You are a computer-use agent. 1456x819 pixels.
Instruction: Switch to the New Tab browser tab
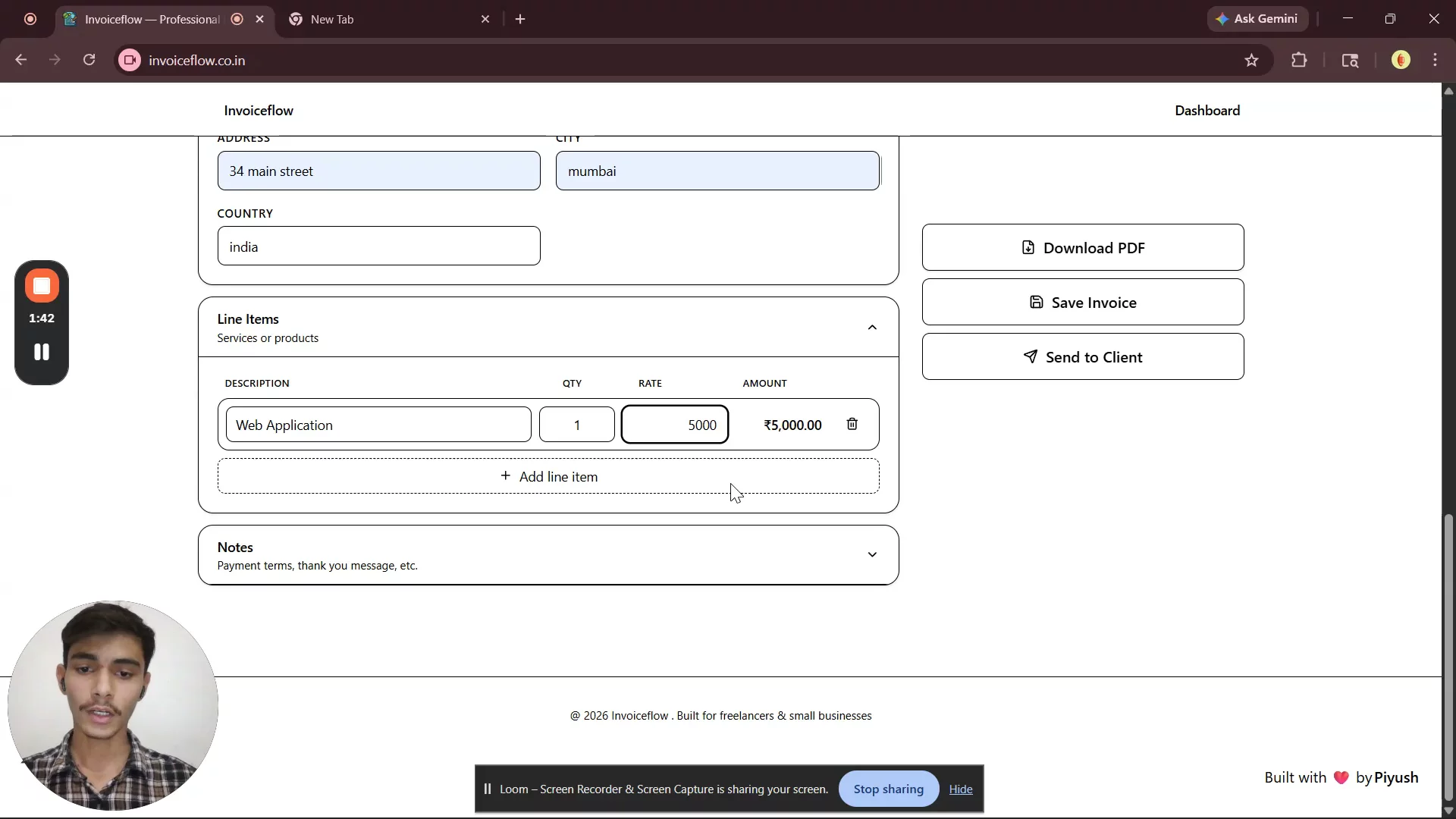387,20
